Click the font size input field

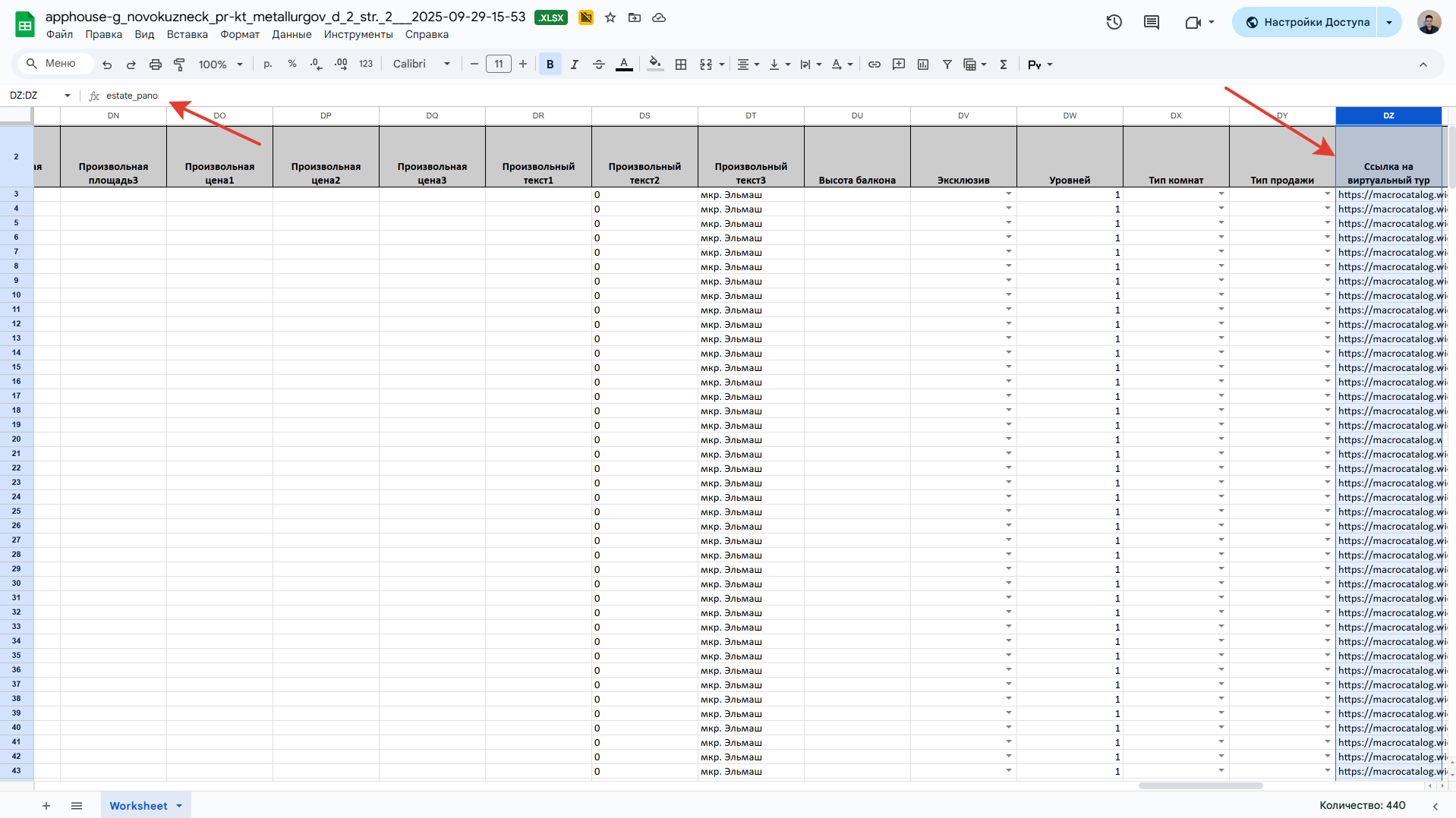(499, 64)
